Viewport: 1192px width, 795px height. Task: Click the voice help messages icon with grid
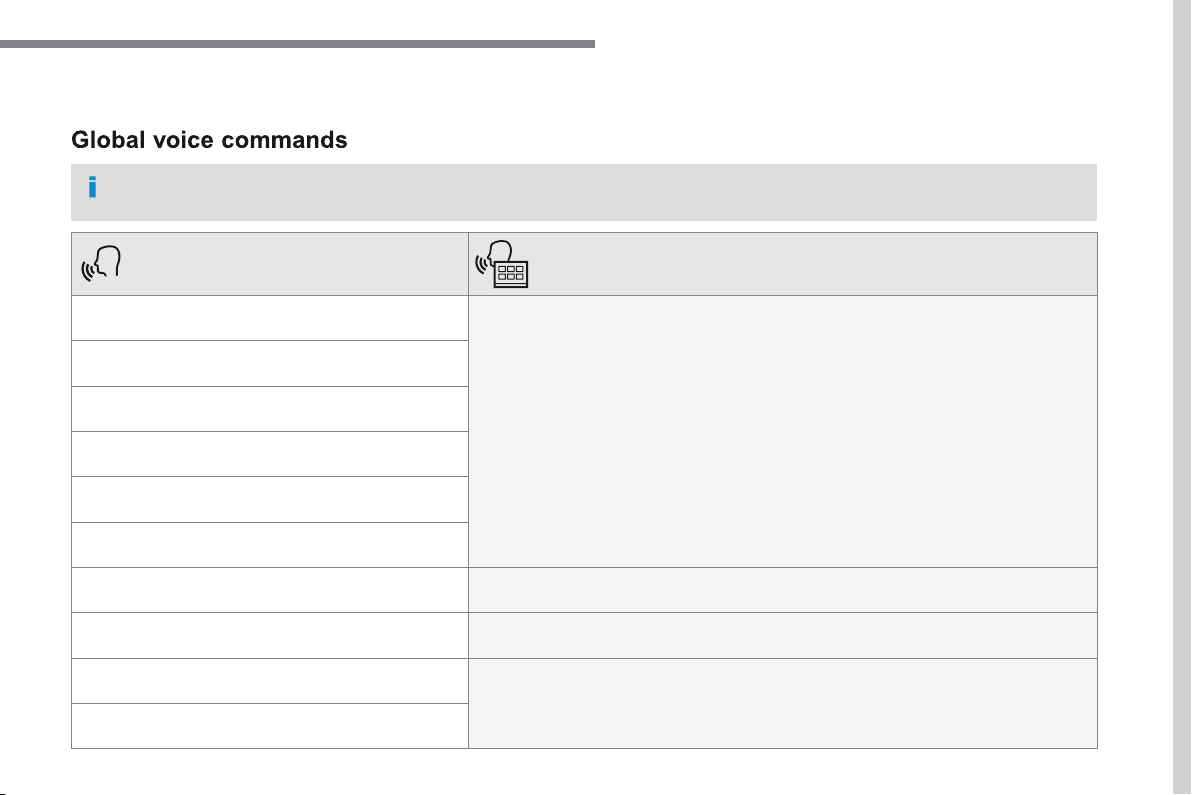click(502, 264)
